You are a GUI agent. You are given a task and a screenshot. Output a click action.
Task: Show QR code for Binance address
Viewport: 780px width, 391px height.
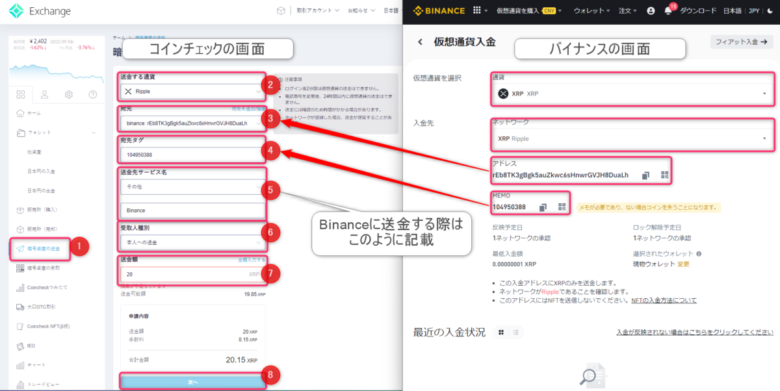click(665, 175)
